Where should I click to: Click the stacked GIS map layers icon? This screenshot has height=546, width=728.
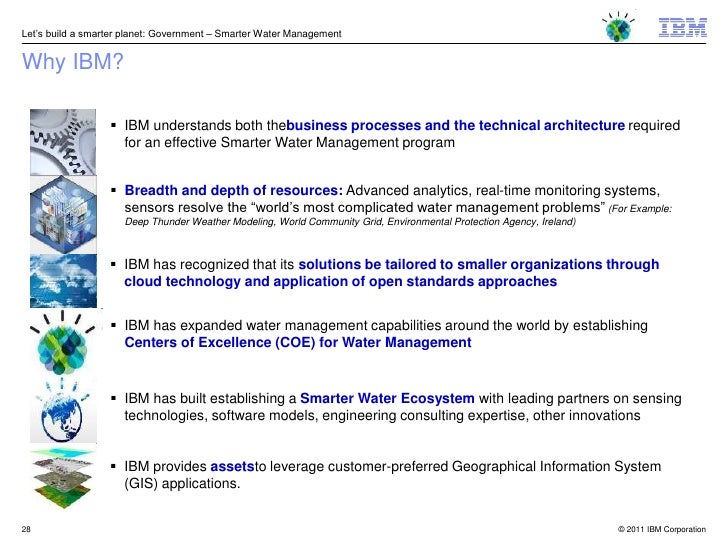(x=63, y=477)
